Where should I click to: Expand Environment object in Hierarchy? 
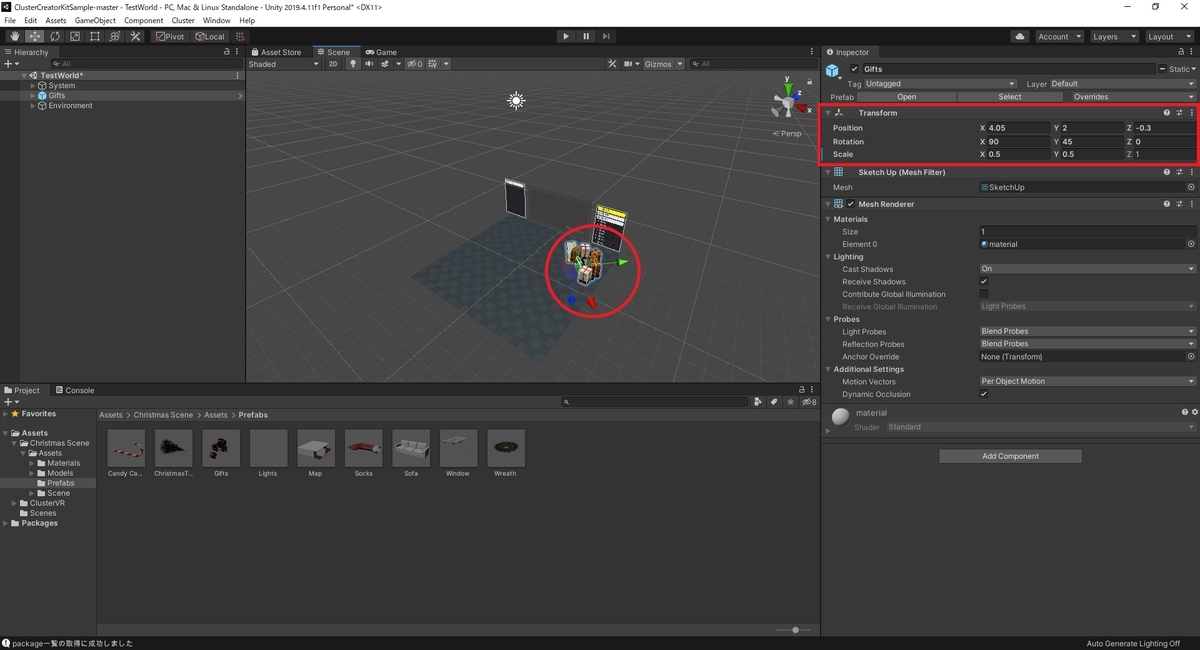click(33, 106)
